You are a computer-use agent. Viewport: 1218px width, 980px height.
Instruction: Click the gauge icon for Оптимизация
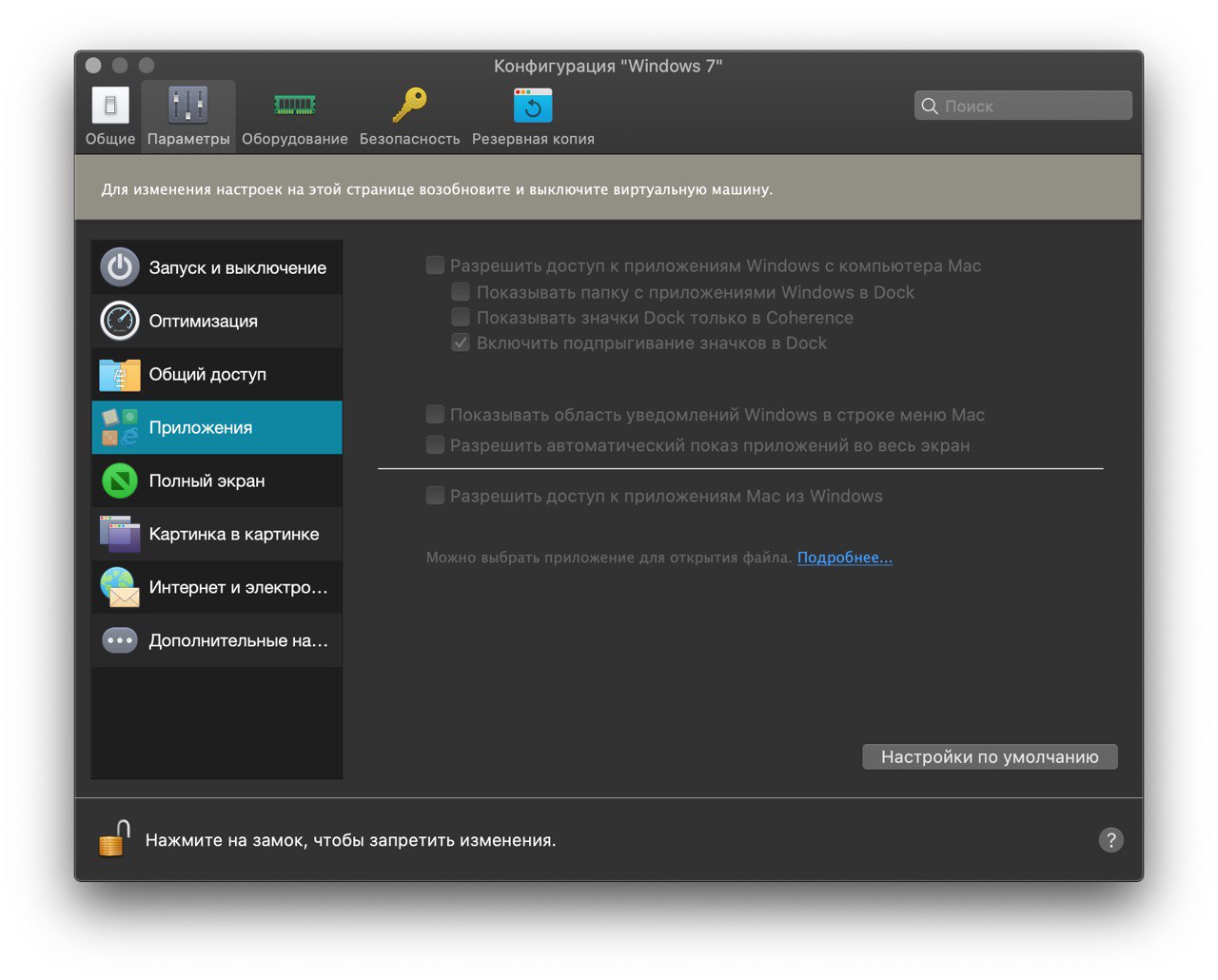click(120, 321)
